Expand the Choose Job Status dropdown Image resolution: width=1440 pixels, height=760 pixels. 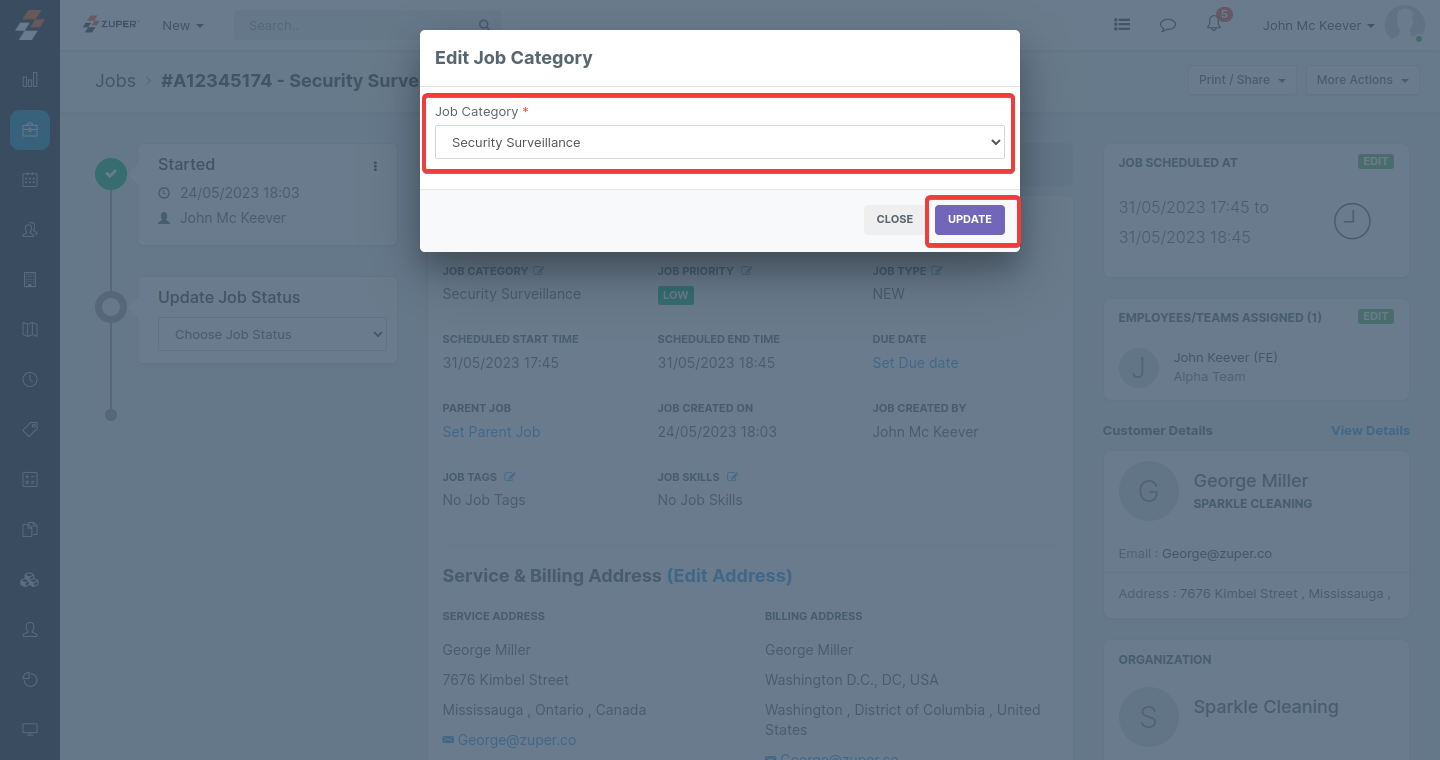pos(272,335)
